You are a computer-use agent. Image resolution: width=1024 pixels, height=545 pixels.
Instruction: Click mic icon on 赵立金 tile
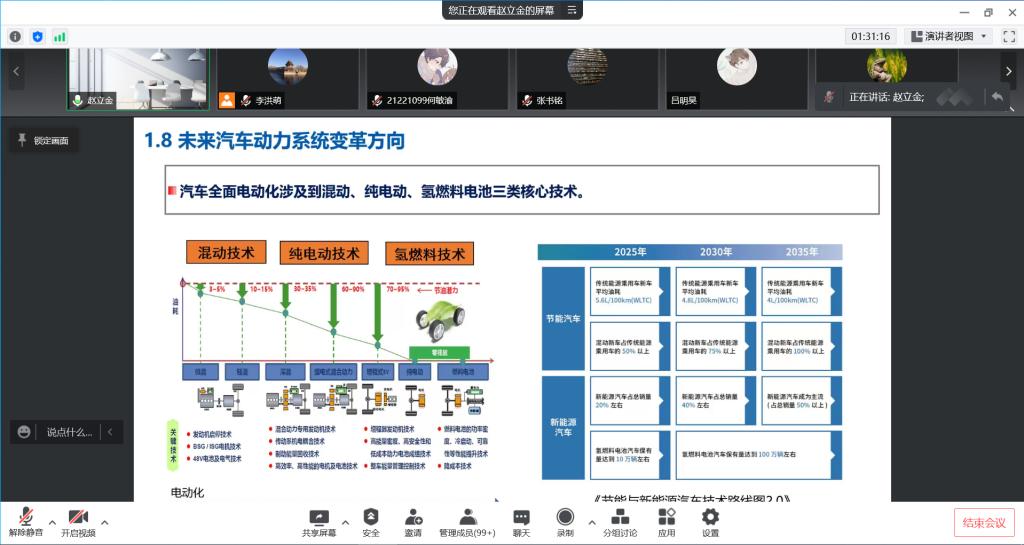(78, 101)
